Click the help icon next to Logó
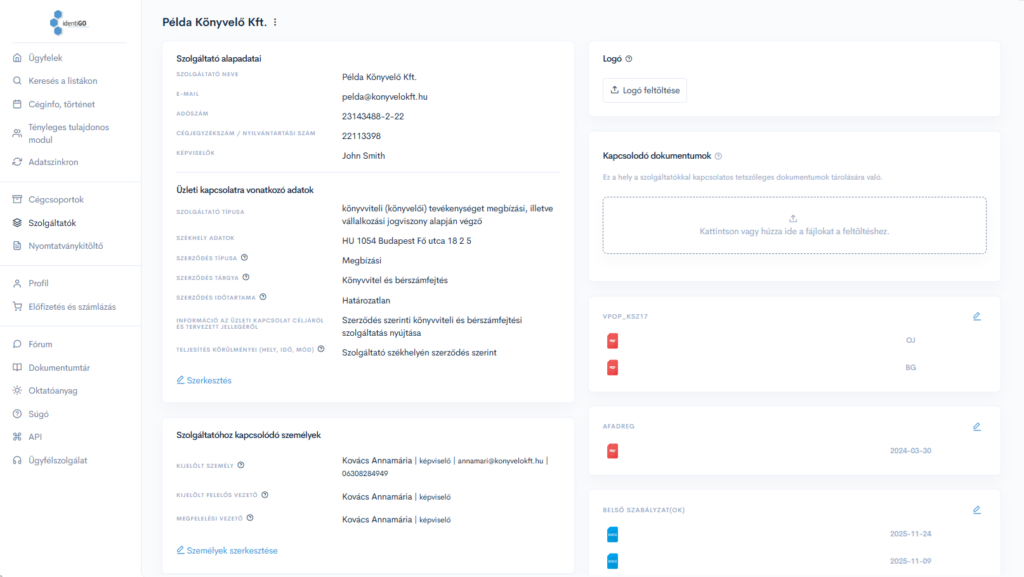Image resolution: width=1024 pixels, height=577 pixels. pos(629,59)
